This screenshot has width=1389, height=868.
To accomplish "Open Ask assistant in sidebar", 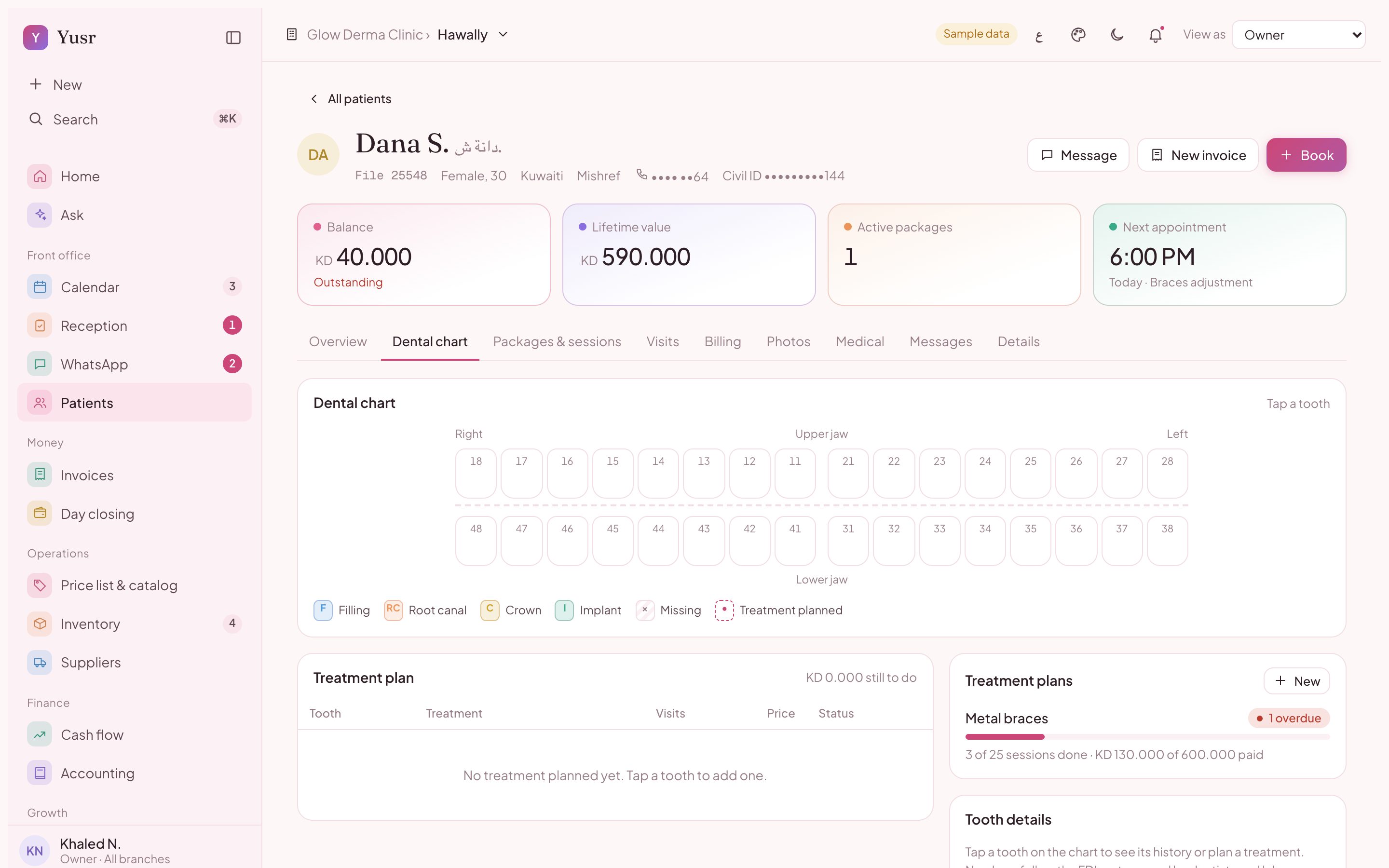I will pyautogui.click(x=134, y=215).
